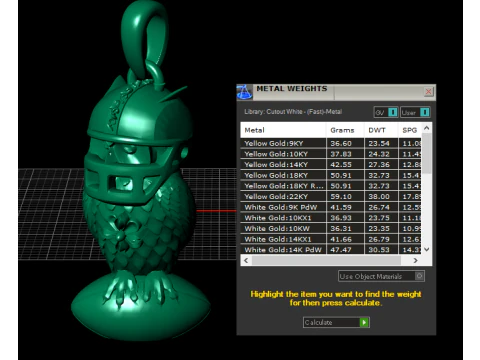The width and height of the screenshot is (480, 360).
Task: Close the Metal Weights dialog
Action: click(429, 91)
